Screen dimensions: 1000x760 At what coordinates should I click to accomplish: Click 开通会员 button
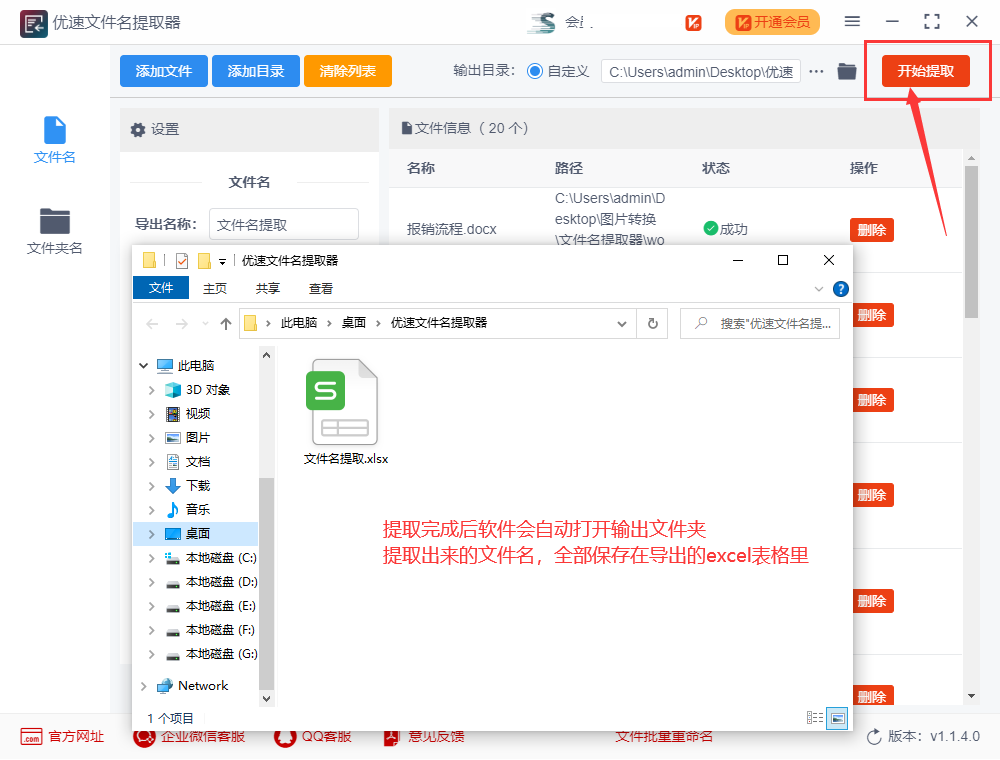tap(772, 22)
